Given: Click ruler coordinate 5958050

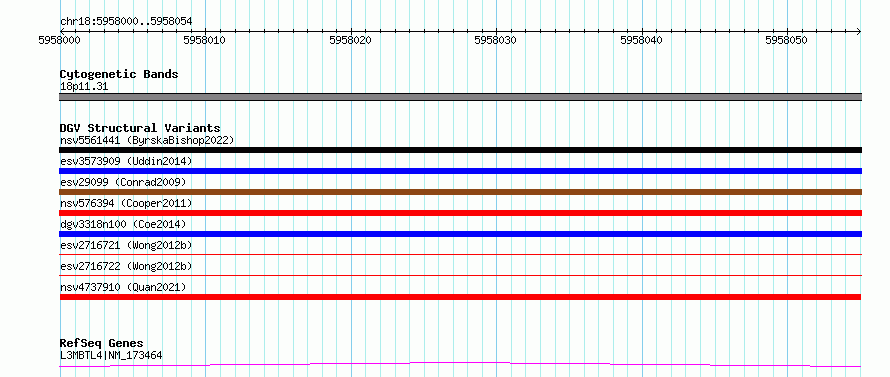Looking at the screenshot, I should click(786, 40).
